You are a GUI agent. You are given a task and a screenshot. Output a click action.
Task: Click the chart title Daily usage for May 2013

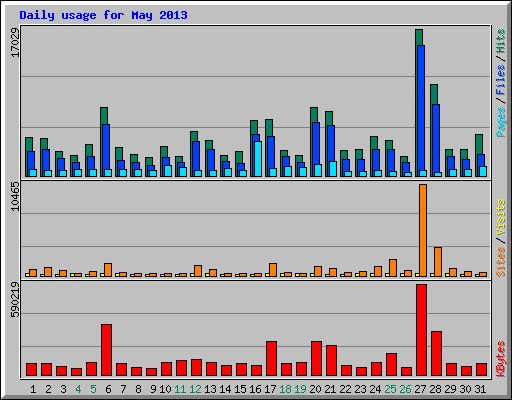103,15
